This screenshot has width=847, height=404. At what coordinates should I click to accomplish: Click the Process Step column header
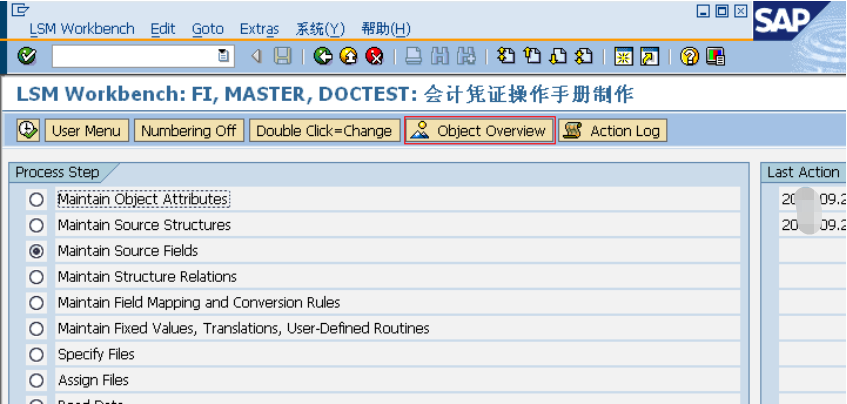coord(57,172)
